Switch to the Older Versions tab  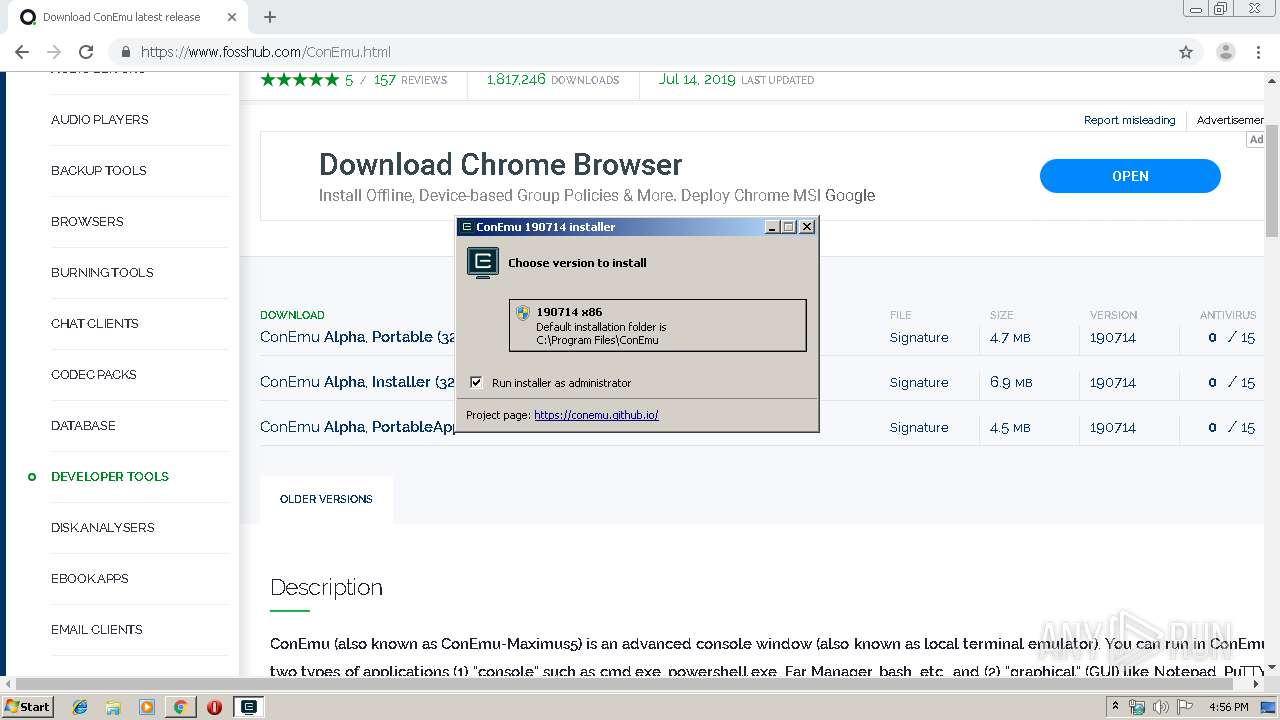pos(326,499)
